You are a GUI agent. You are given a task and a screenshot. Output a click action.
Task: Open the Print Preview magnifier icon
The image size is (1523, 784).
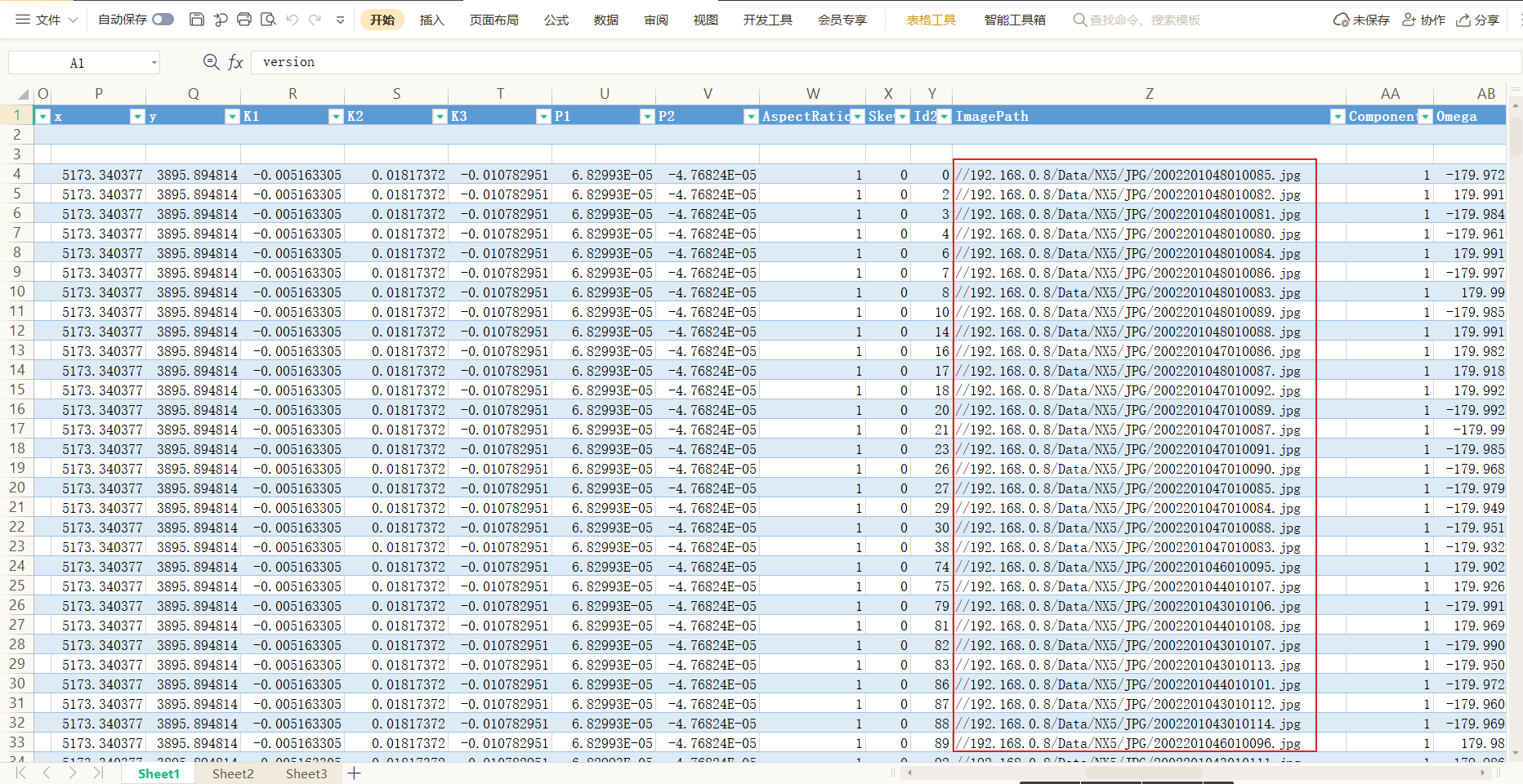coord(268,20)
